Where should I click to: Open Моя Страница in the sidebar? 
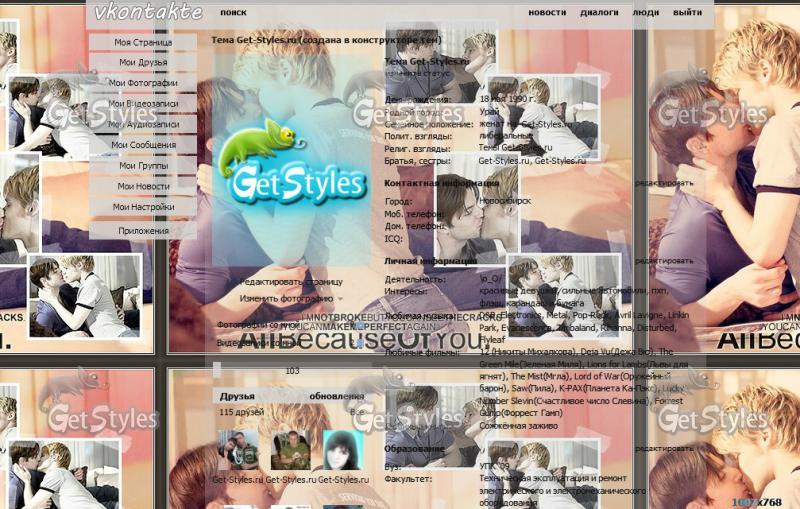[x=143, y=43]
